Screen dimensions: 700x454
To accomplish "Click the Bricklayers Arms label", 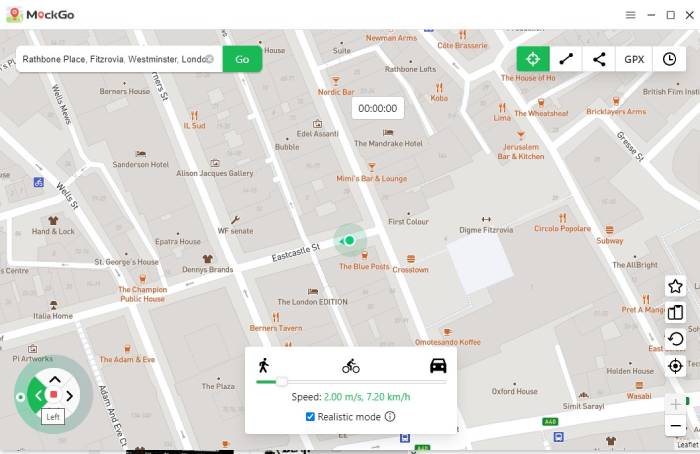I will (x=616, y=111).
